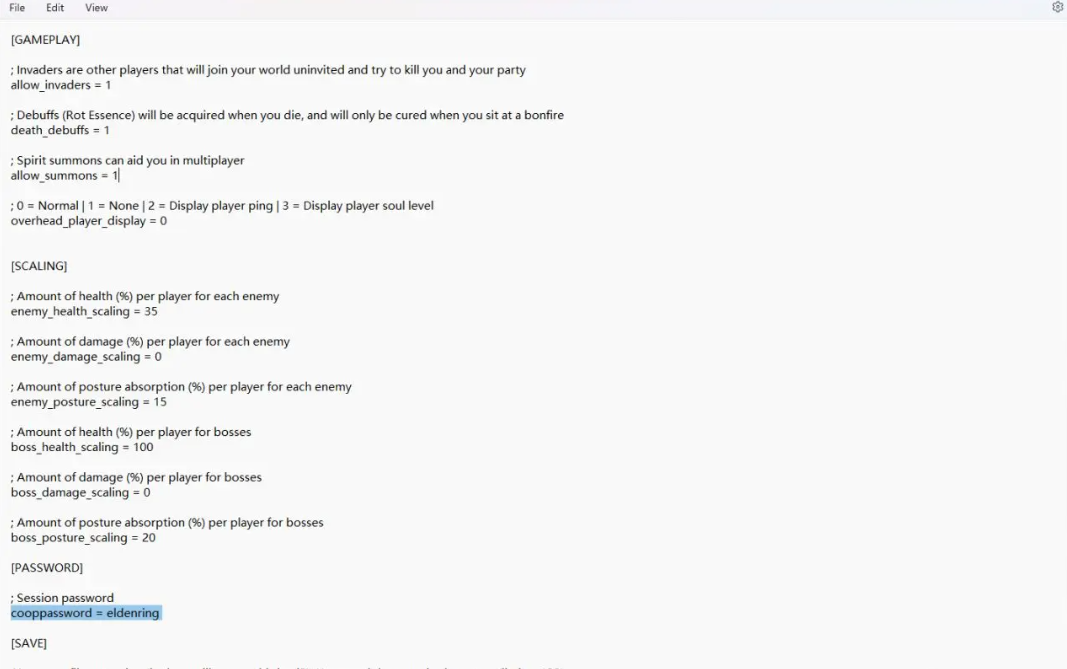Click the [SCALING] section header
The width and height of the screenshot is (1067, 669).
[x=39, y=266]
